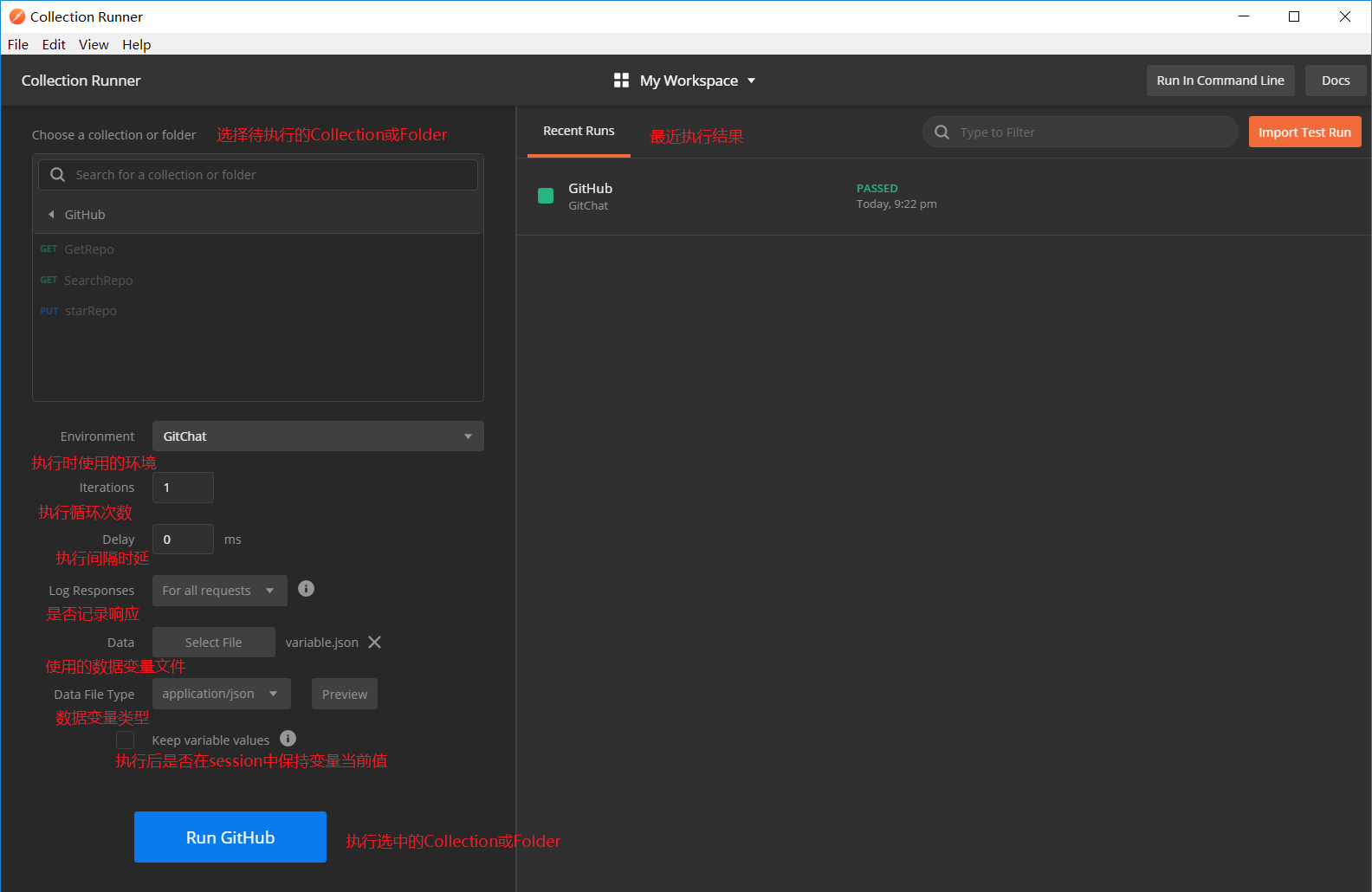This screenshot has height=892, width=1372.
Task: Open the Environment GitChat dropdown
Action: click(x=318, y=436)
